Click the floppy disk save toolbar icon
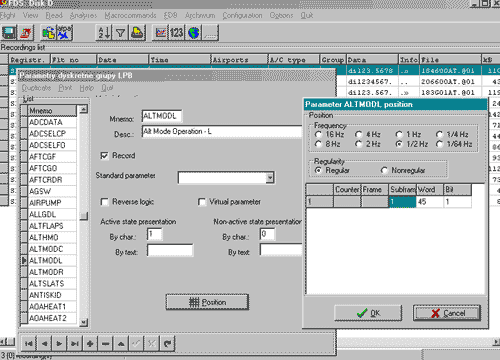 9,33
